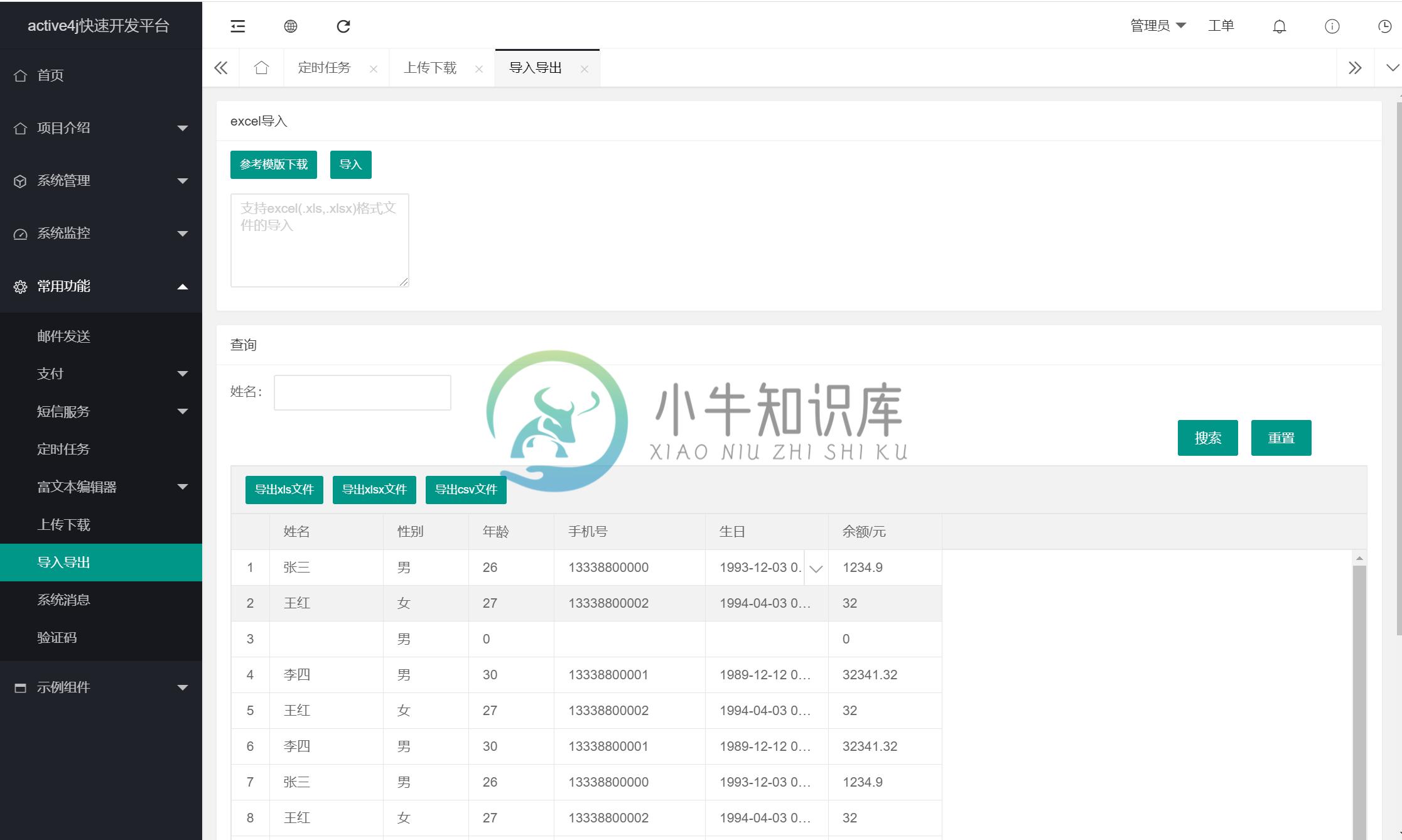Close the 定时任务 tab
Viewport: 1402px width, 840px height.
pyautogui.click(x=374, y=69)
